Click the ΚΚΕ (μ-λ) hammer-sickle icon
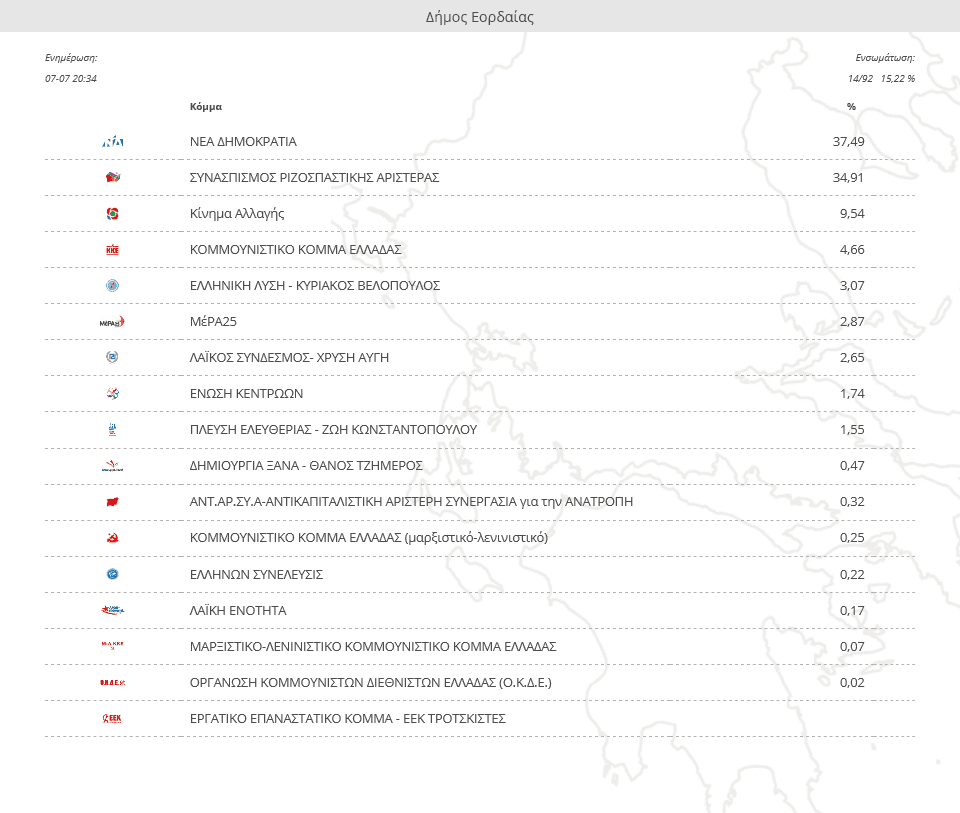Image resolution: width=960 pixels, height=813 pixels. pos(113,538)
